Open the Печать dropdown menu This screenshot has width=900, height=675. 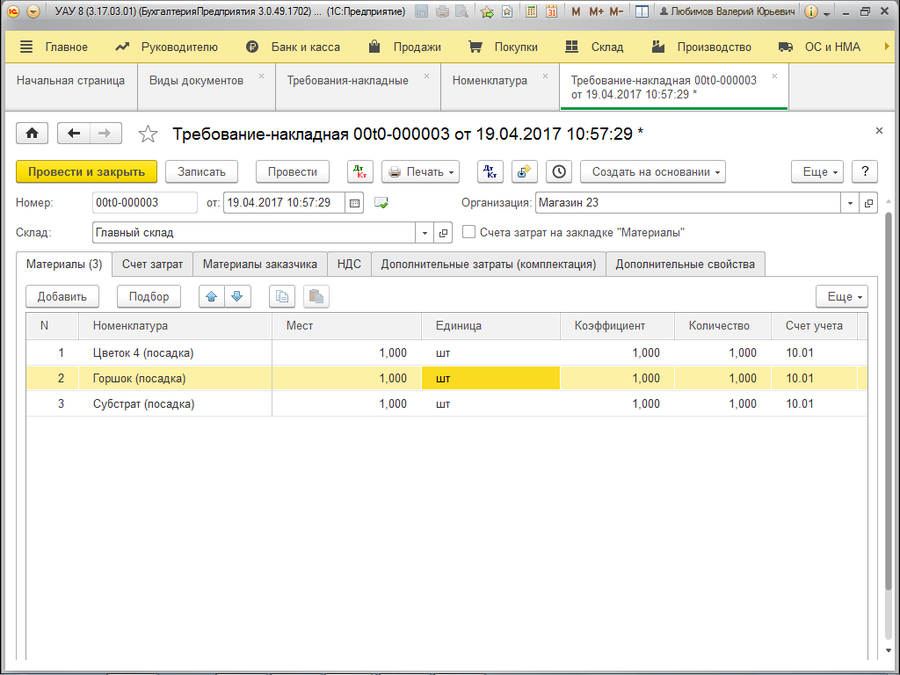pyautogui.click(x=420, y=172)
